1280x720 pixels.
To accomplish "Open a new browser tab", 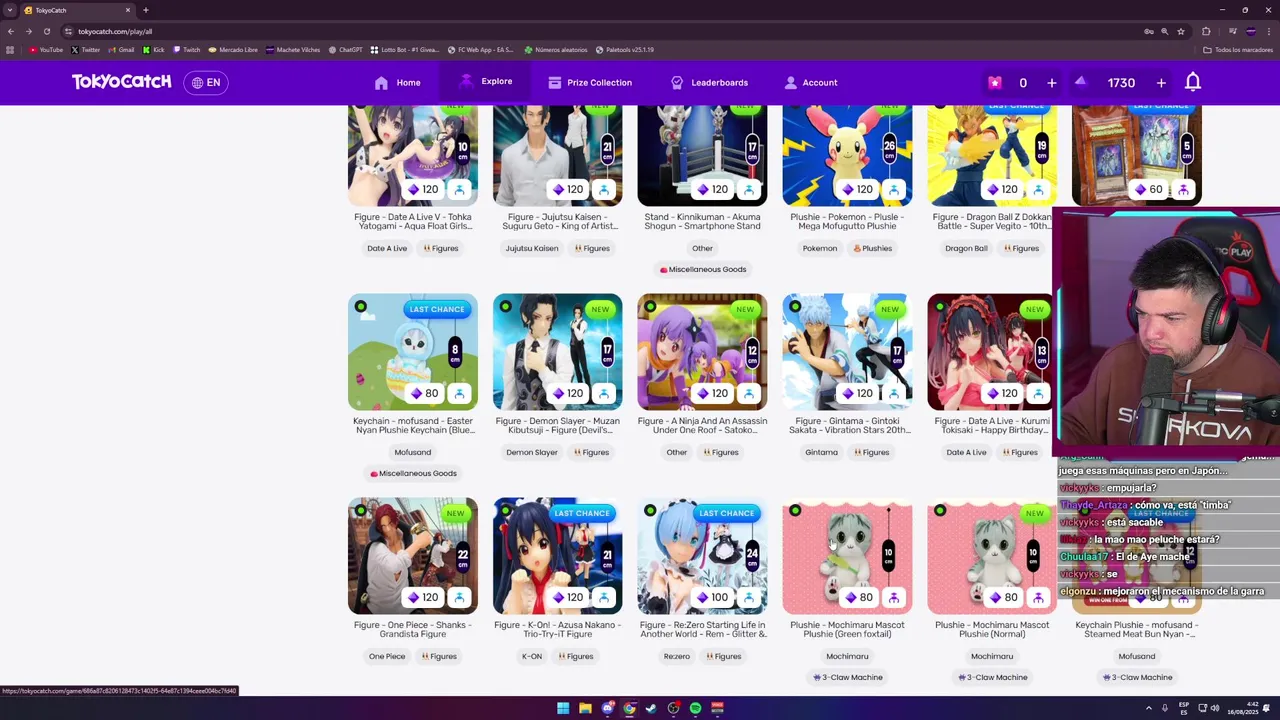I will pyautogui.click(x=146, y=10).
